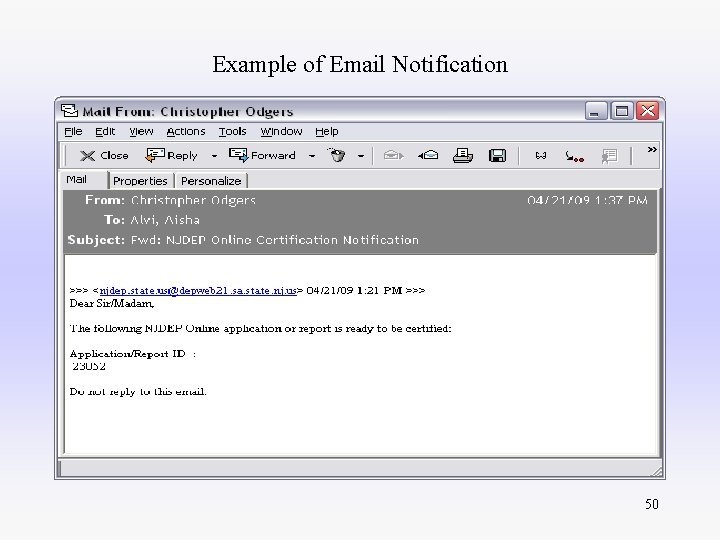The image size is (720, 540).
Task: Switch to the Properties tab
Action: pos(140,181)
